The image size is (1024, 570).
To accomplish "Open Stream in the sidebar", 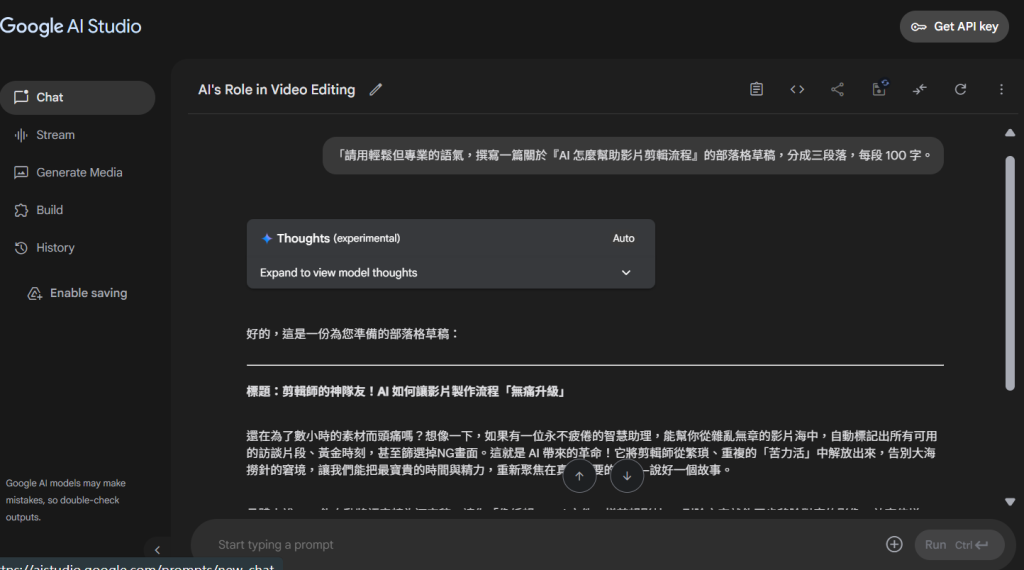I will 55,135.
